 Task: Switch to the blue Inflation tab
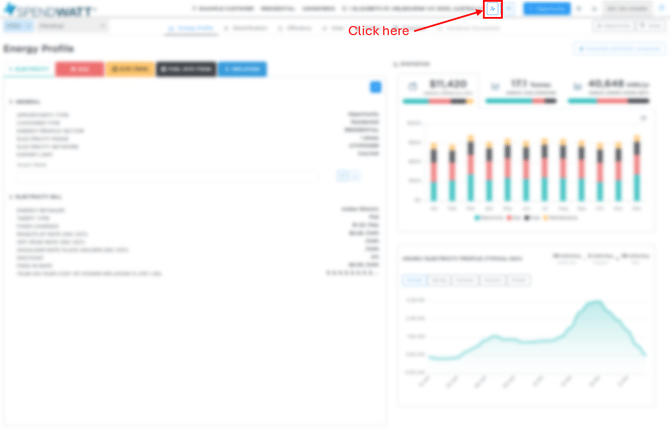point(242,69)
